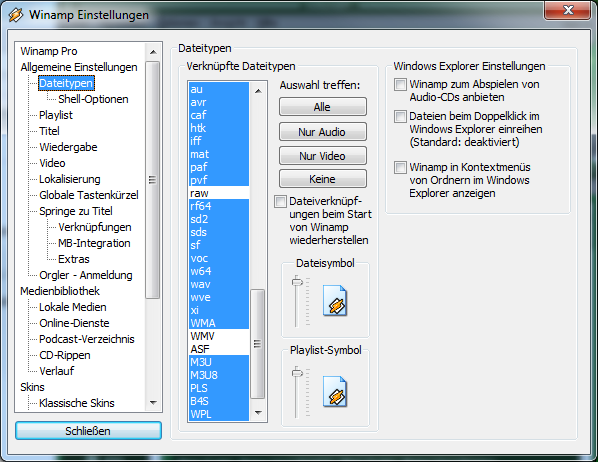Click the Playlist-Symbol icon preview
The image size is (598, 462).
(335, 391)
